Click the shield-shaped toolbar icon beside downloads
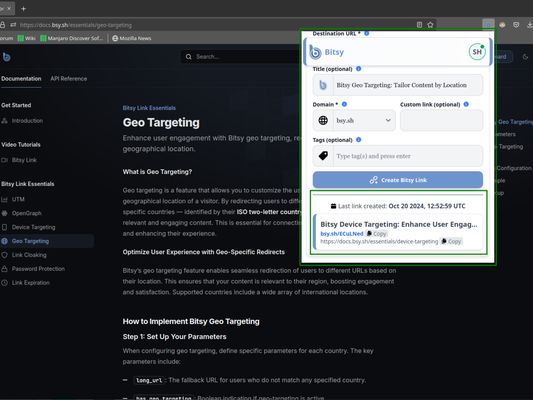Image resolution: width=533 pixels, height=400 pixels. coord(516,25)
